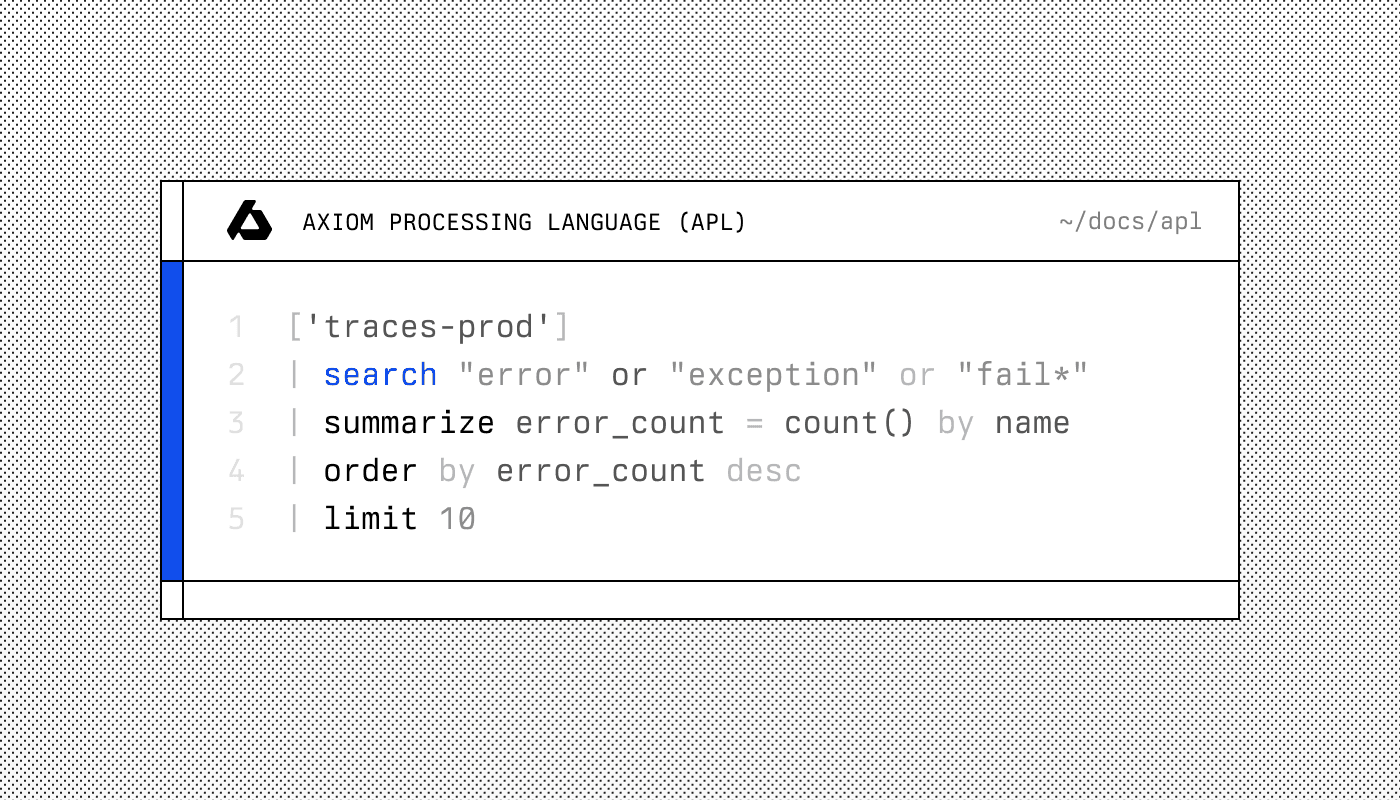The image size is (1400, 800).
Task: Click the summarize operator
Action: coord(408,423)
